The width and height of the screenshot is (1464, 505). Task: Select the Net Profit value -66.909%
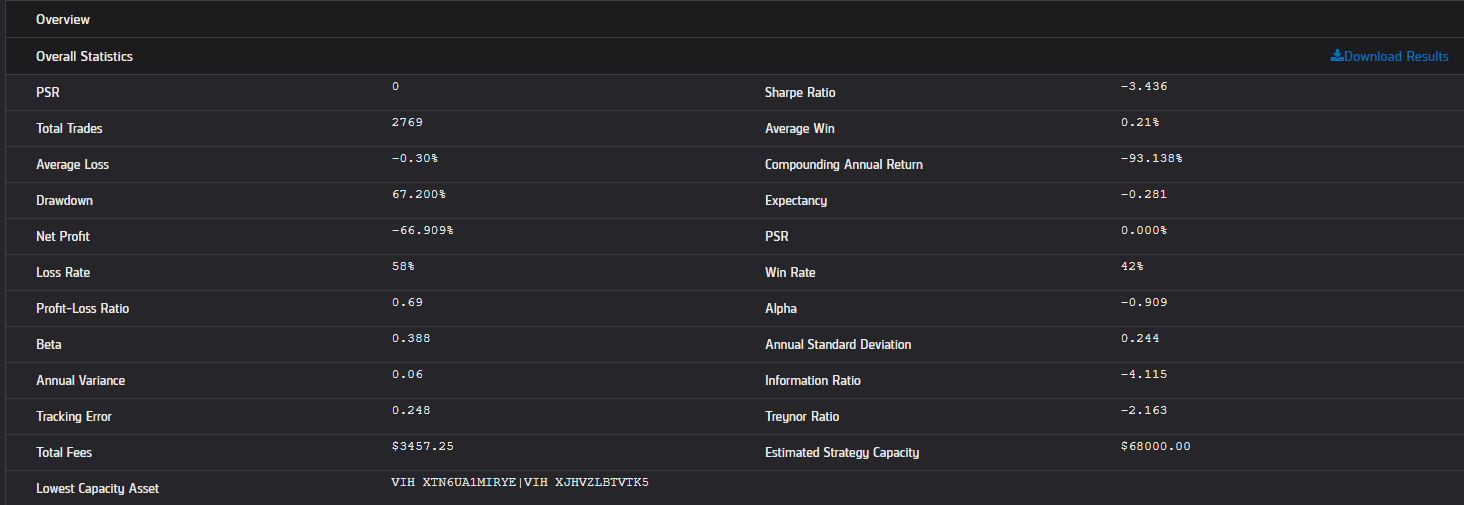coord(422,230)
